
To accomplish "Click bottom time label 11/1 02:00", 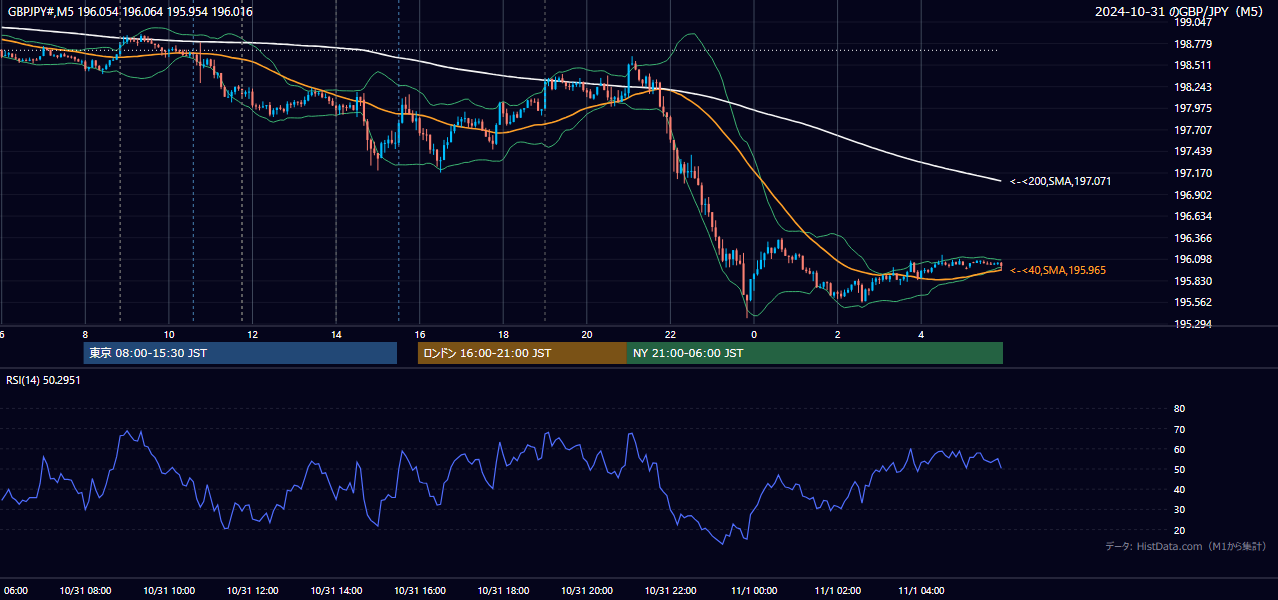I will 837,590.
